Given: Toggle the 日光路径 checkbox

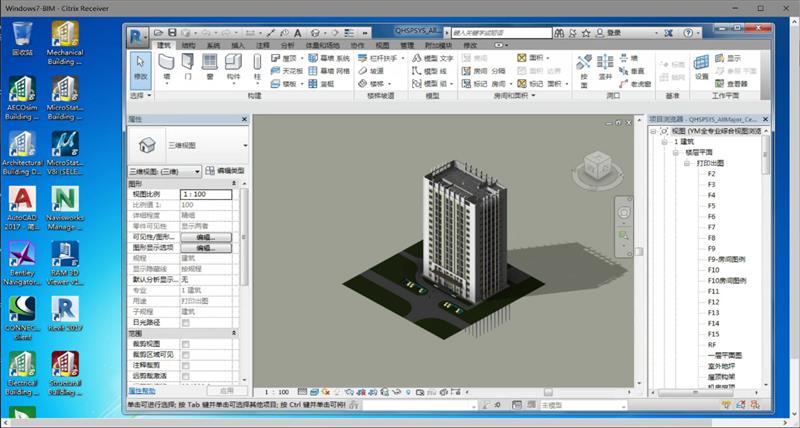Looking at the screenshot, I should tap(186, 322).
